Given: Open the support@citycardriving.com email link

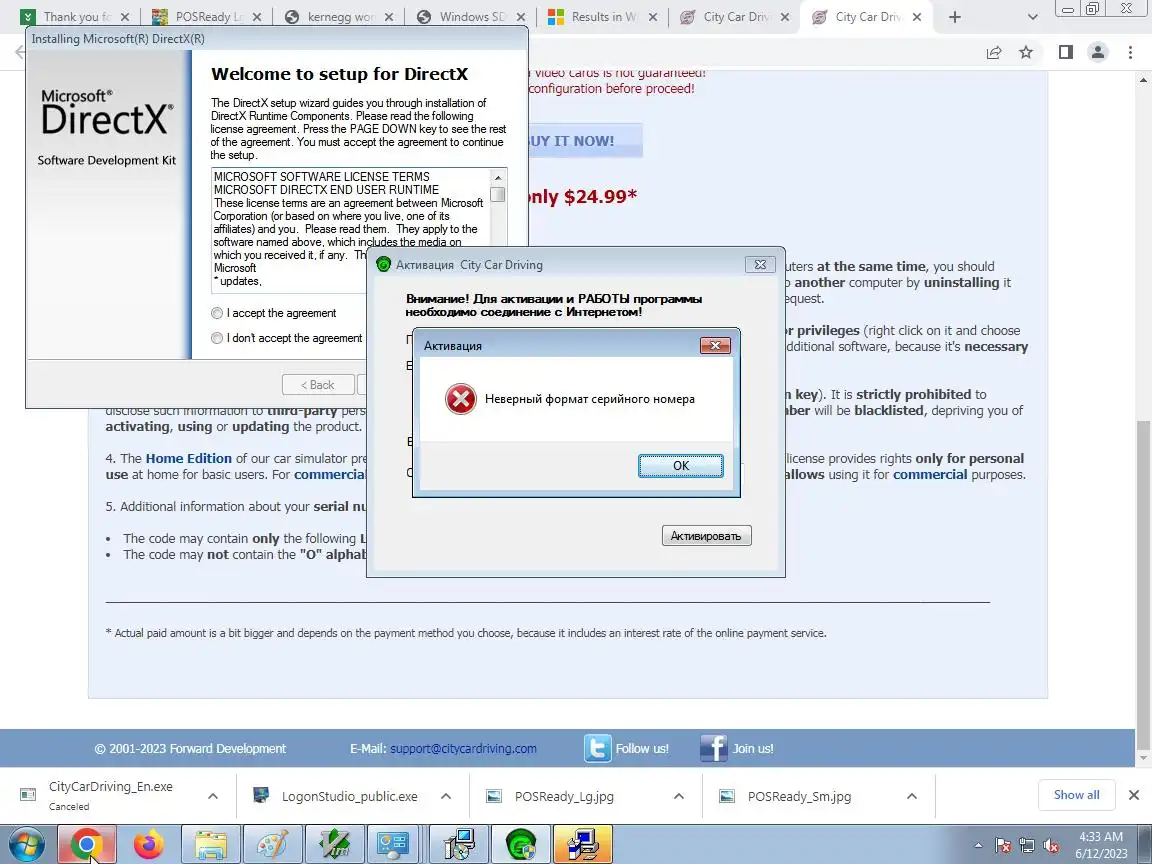Looking at the screenshot, I should pos(463,749).
